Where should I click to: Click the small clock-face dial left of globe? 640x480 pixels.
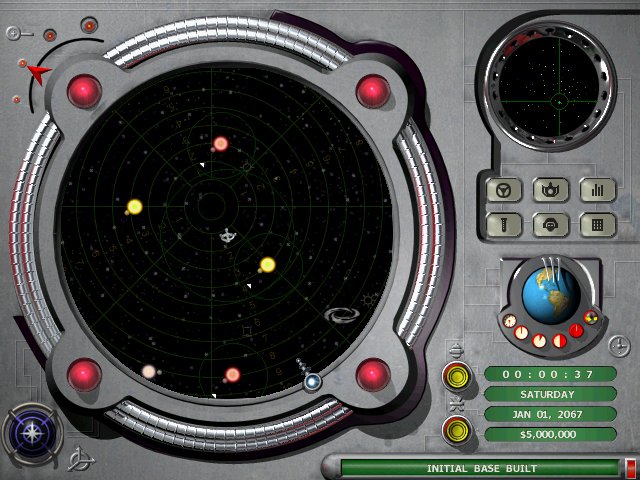[509, 321]
